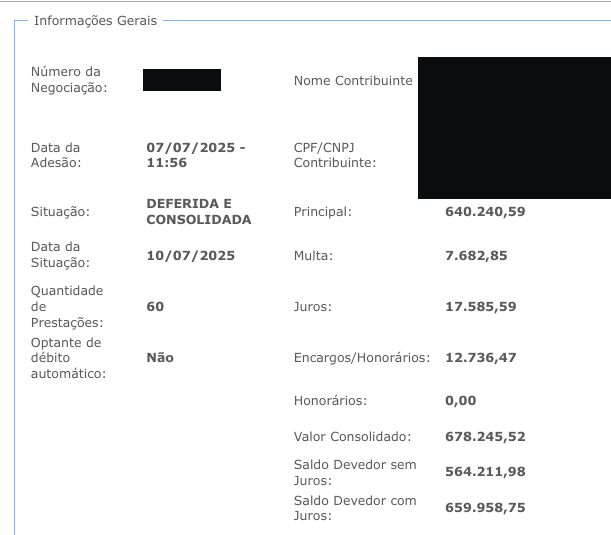Image resolution: width=611 pixels, height=535 pixels.
Task: Click the 'Situação:' label
Action: [60, 212]
